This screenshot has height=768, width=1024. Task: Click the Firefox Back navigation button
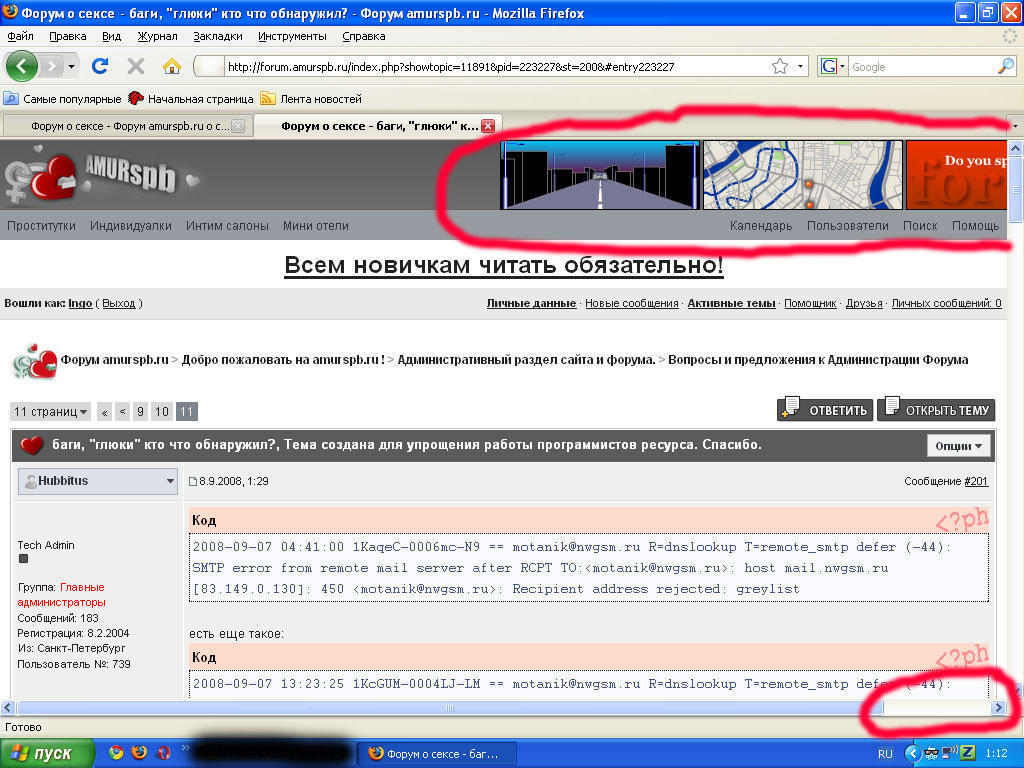coord(23,66)
